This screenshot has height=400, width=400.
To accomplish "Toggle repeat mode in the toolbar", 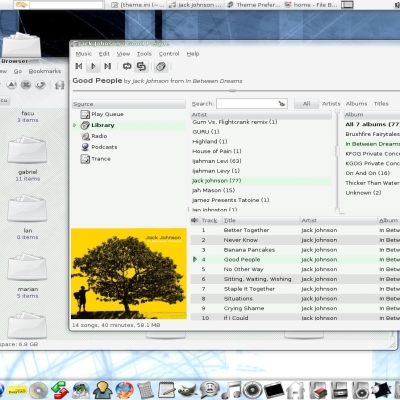I will (127, 66).
